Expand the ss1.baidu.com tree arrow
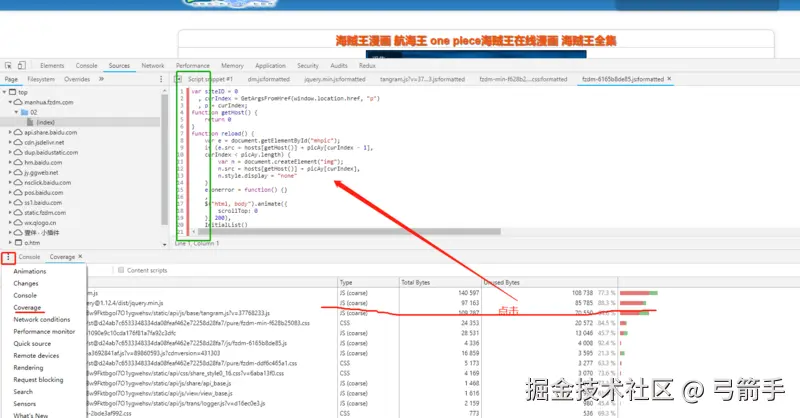 10,203
